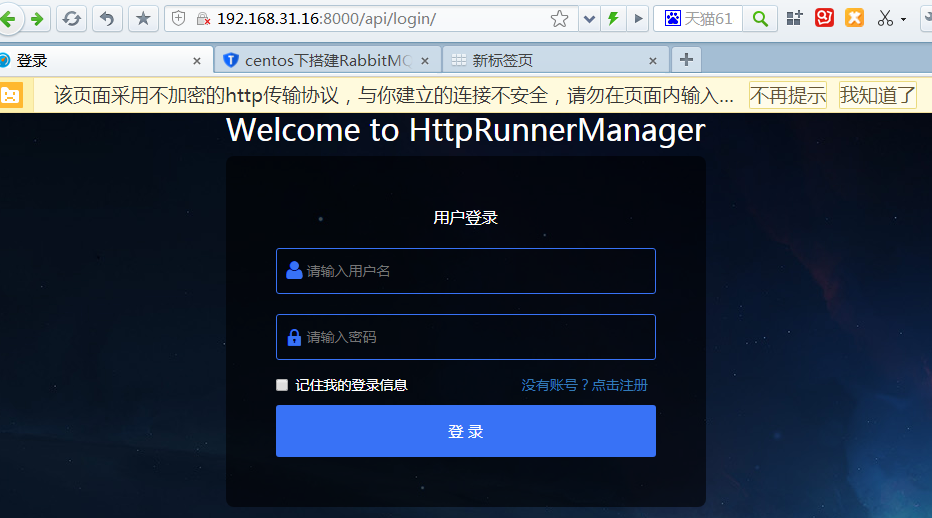Close the 登录 tab
Viewport: 932px width, 518px height.
(197, 61)
